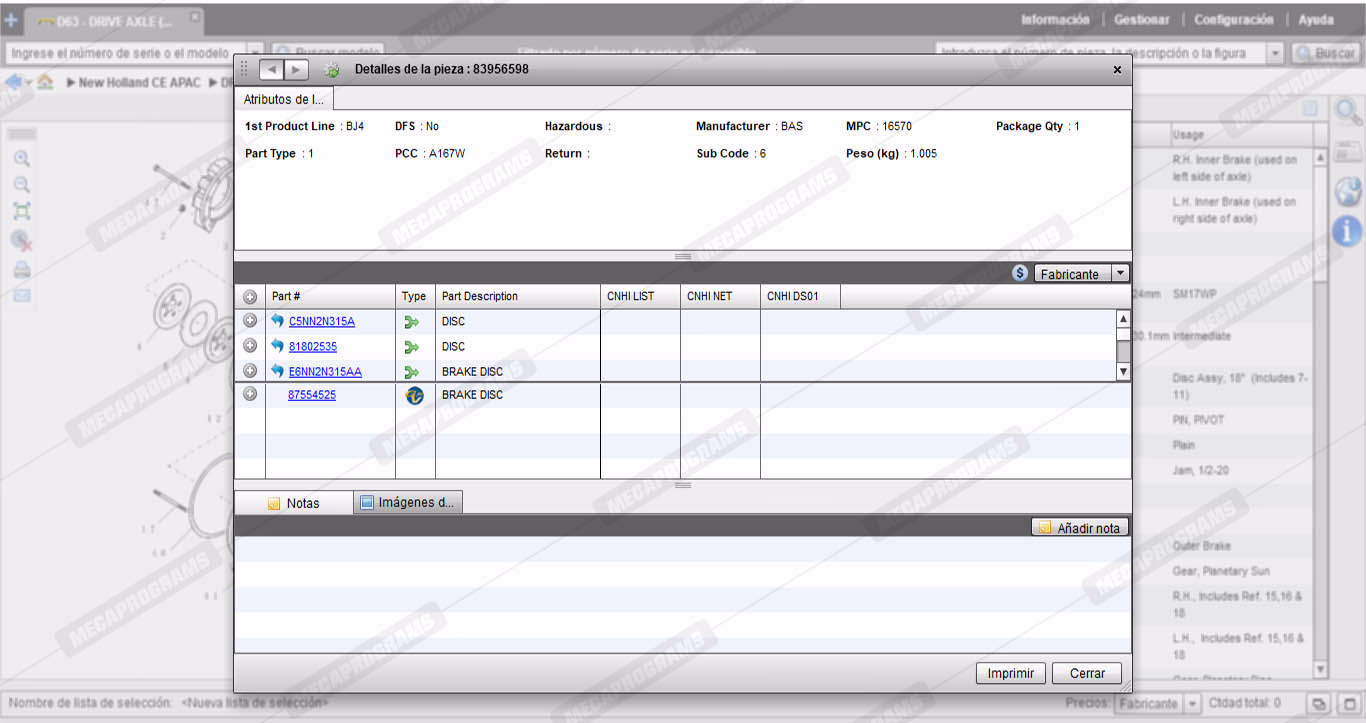Click the Imprimir button
1366x723 pixels.
(x=1010, y=673)
